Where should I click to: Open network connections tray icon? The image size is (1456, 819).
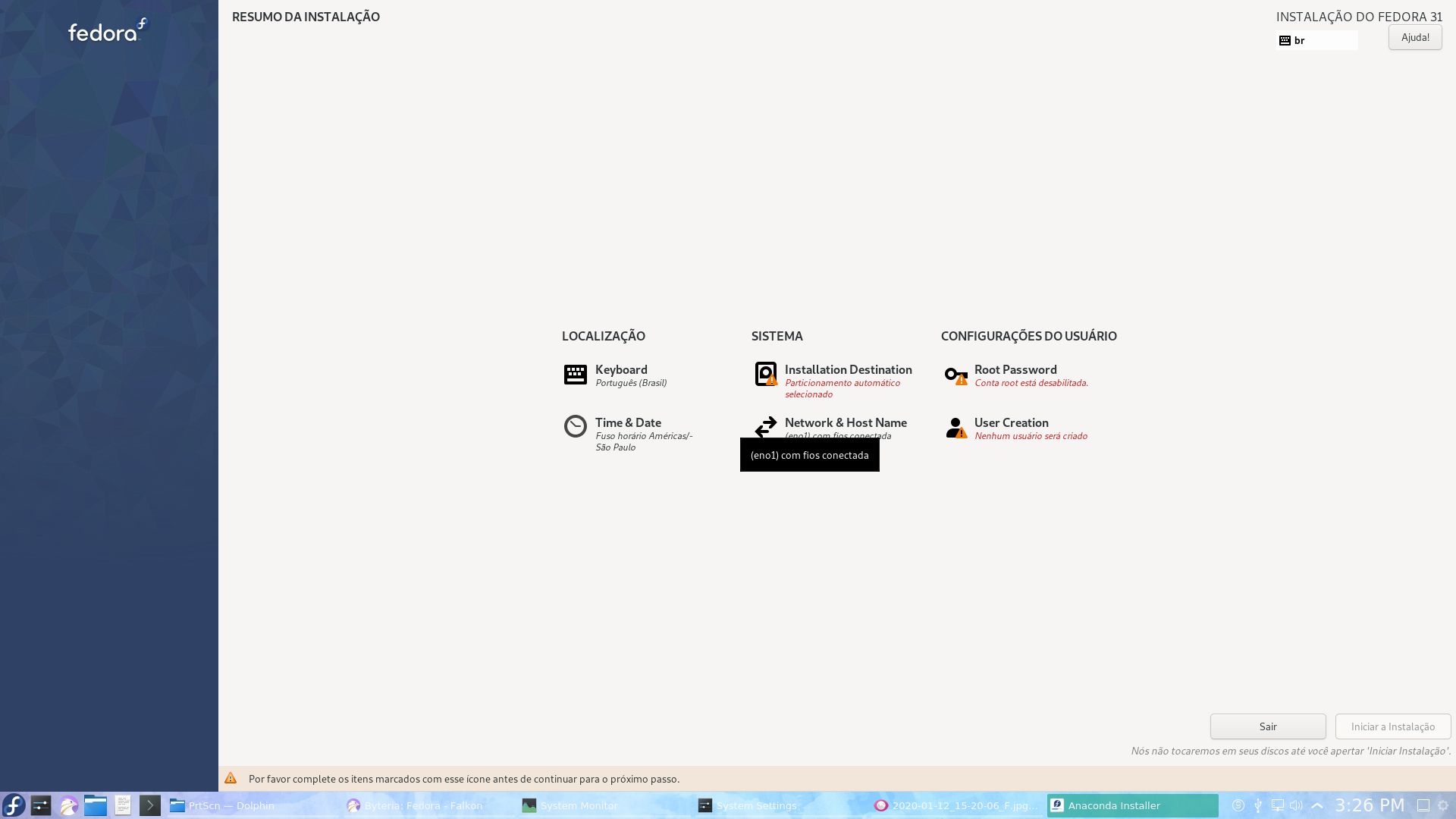(x=1278, y=805)
